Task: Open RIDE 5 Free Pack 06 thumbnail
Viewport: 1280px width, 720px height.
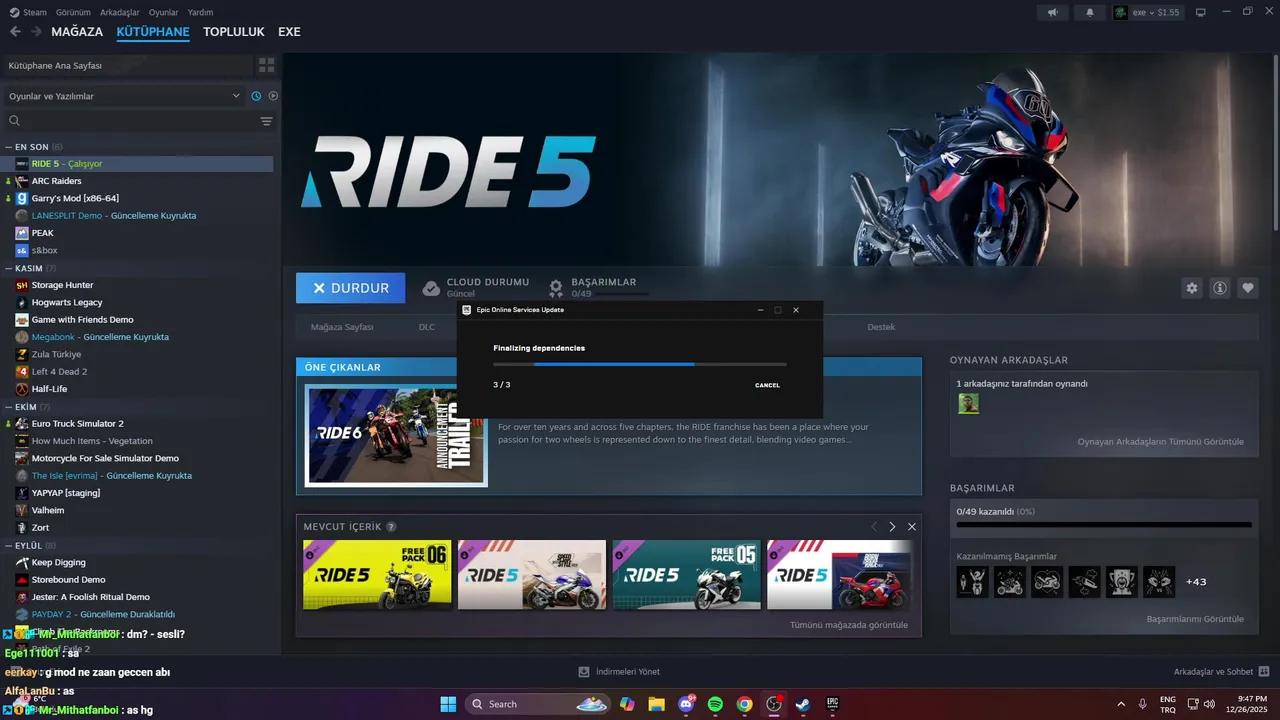Action: pos(377,575)
